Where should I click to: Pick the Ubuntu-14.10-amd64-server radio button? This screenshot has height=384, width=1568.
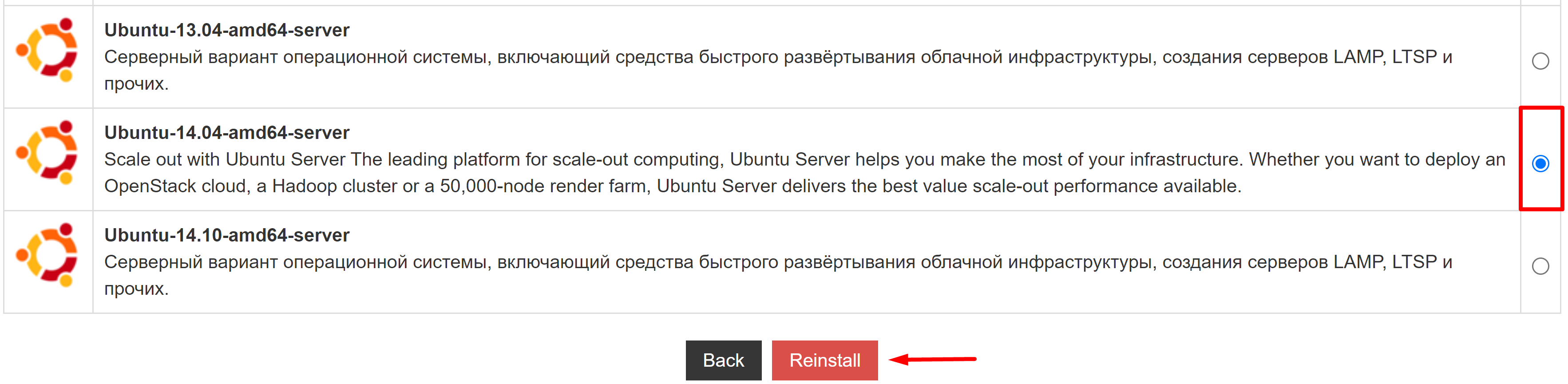point(1540,266)
